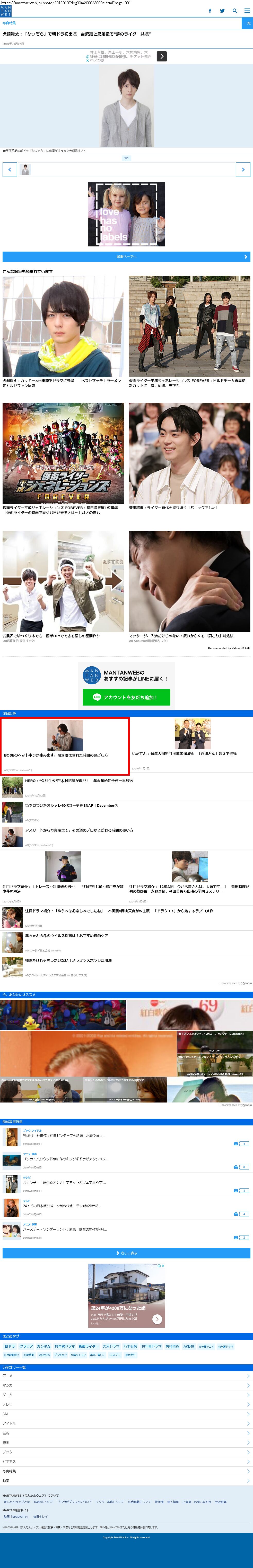The height and width of the screenshot is (1568, 253).
Task: Expand the ゲーム category row
Action: [x=127, y=1395]
